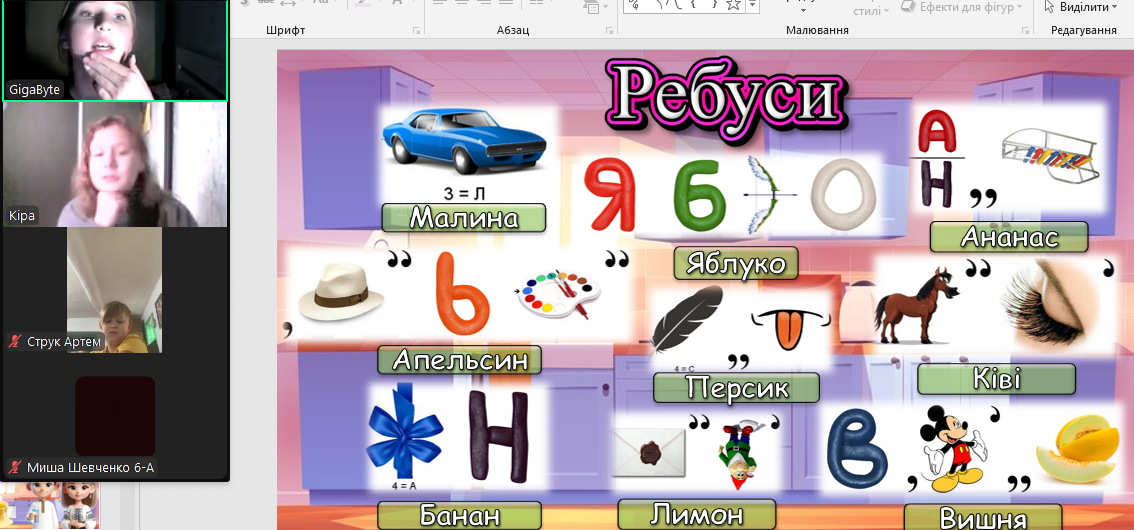The width and height of the screenshot is (1134, 530).
Task: Select the star shape in shapes gallery
Action: (x=733, y=5)
